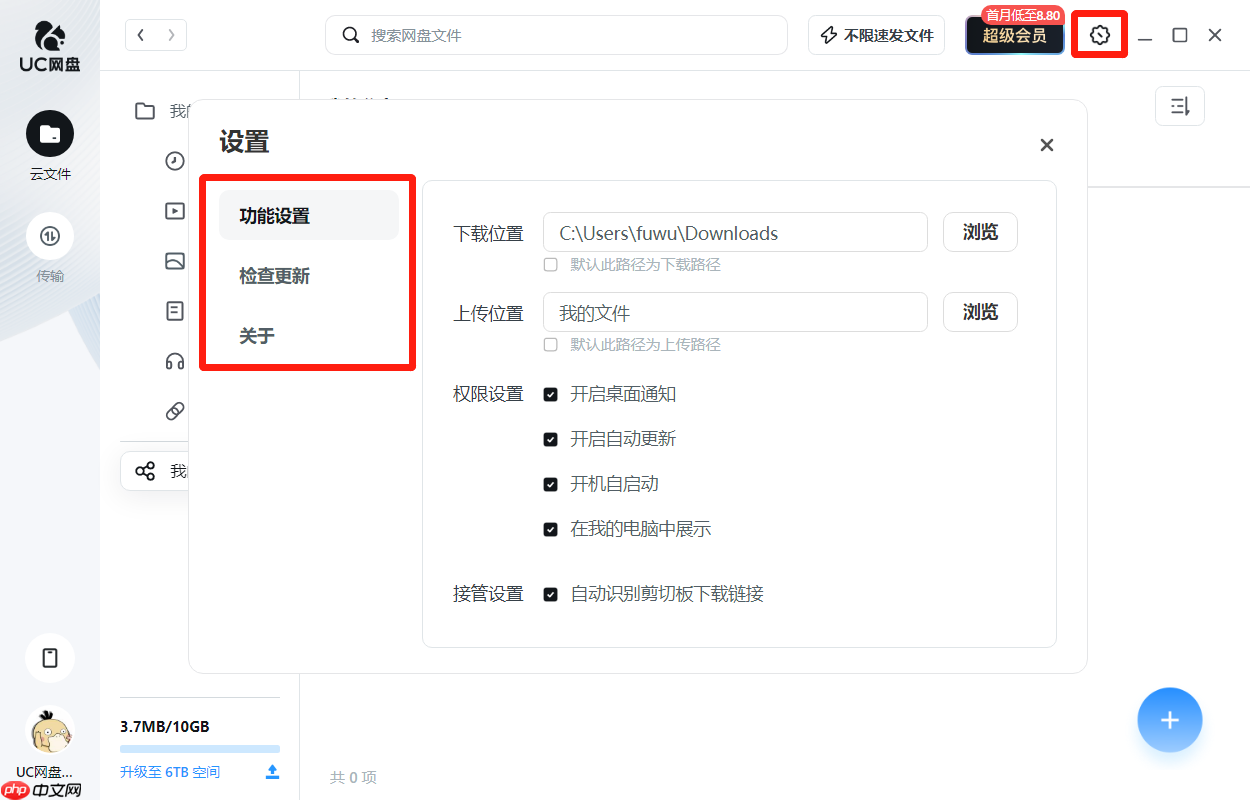The width and height of the screenshot is (1250, 800).
Task: Uncheck 自动识别剪切板下载链接
Action: pos(550,595)
